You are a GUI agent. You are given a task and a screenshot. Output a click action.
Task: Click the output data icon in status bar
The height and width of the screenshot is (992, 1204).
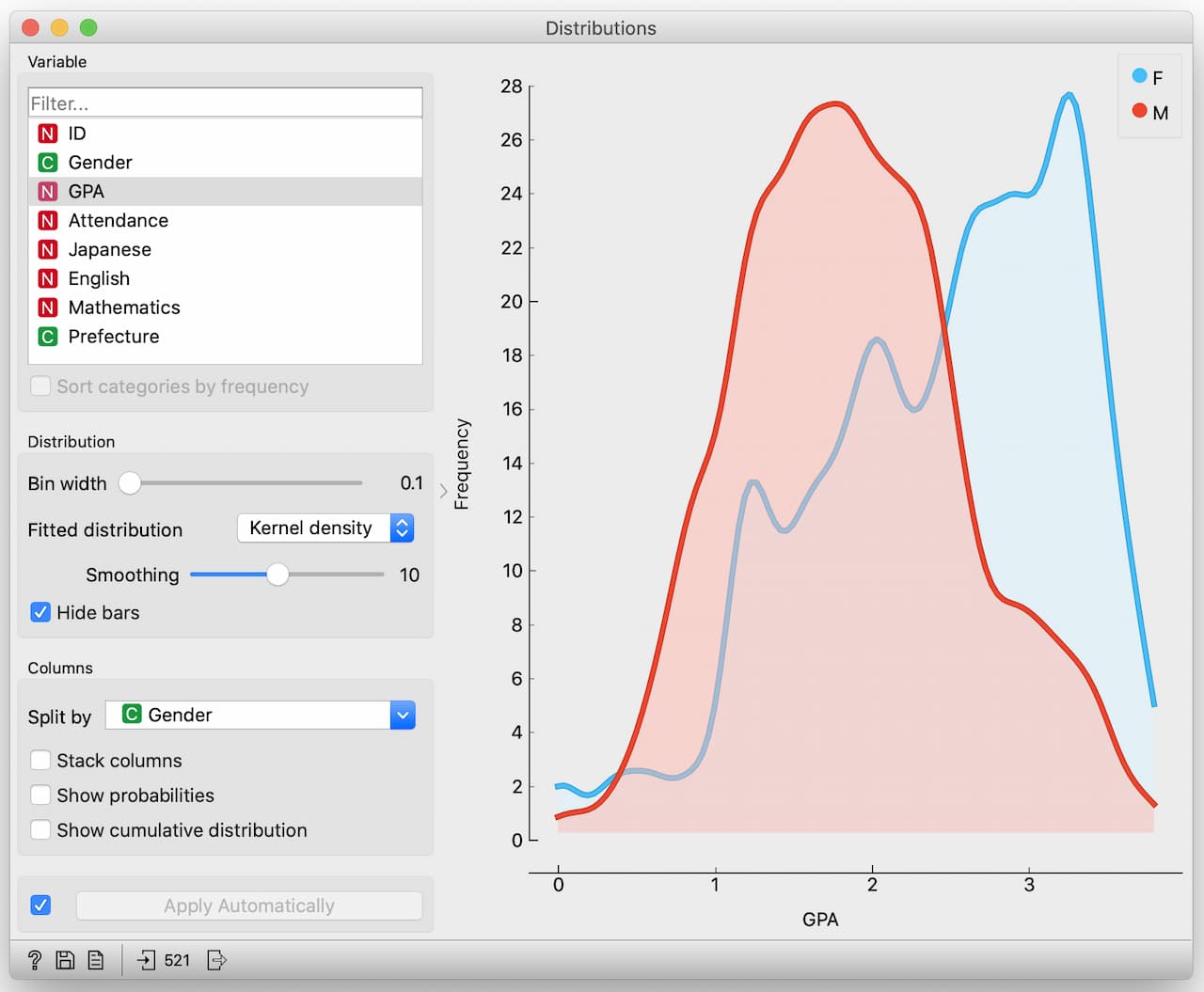[216, 960]
